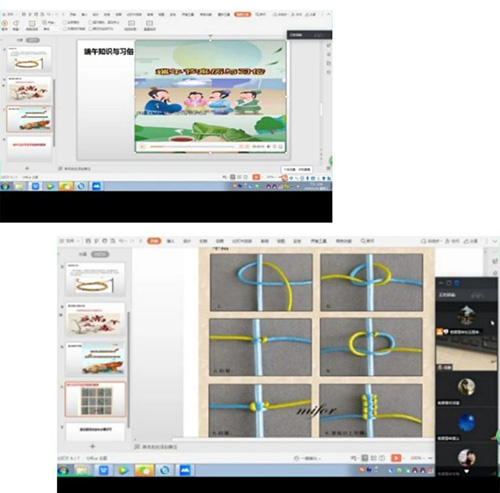500x493 pixels.
Task: Select the highlighted orange Start tab in lower ribbon
Action: point(154,241)
